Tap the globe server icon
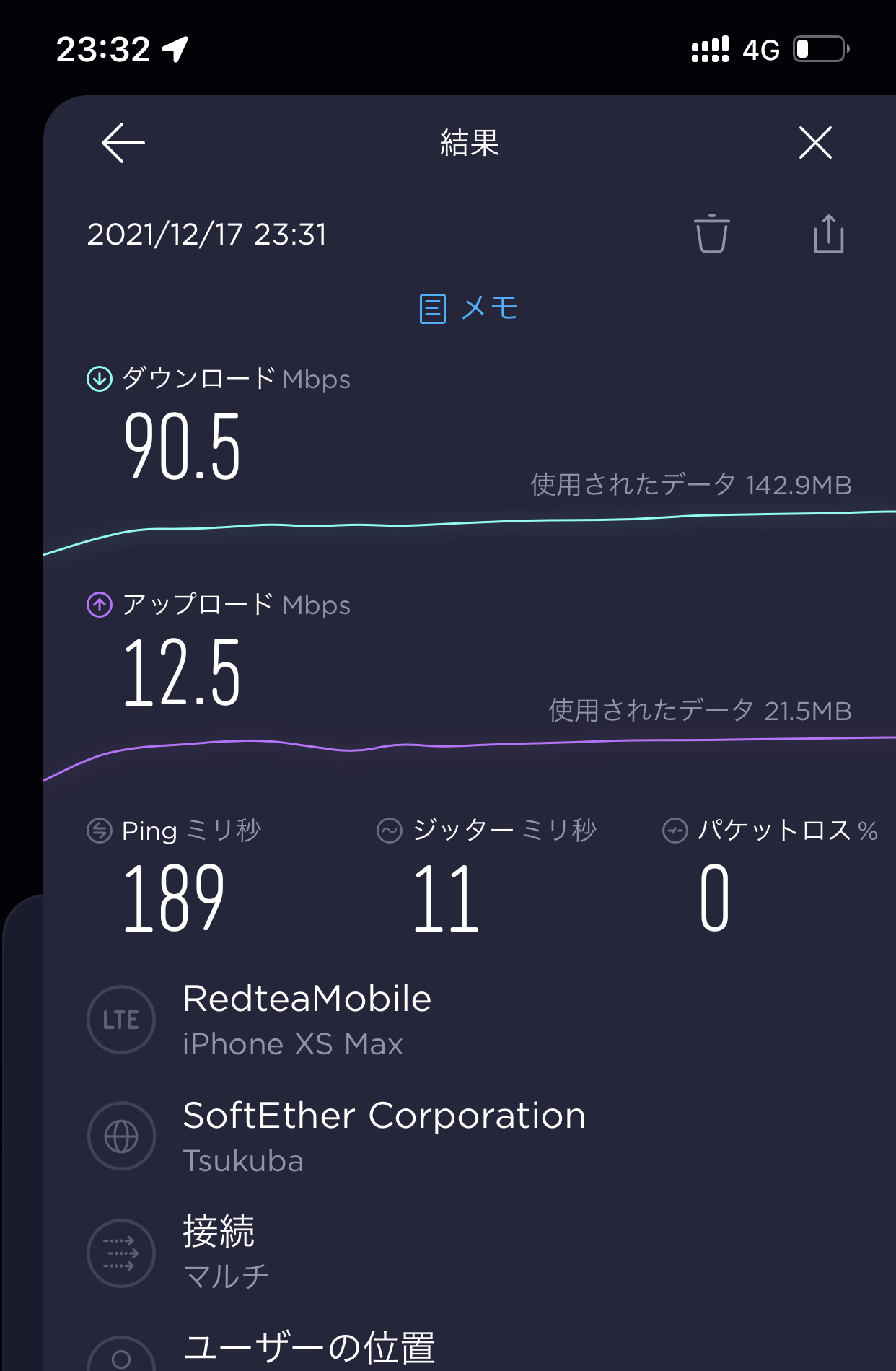Screen dimensions: 896x1371 121,1136
